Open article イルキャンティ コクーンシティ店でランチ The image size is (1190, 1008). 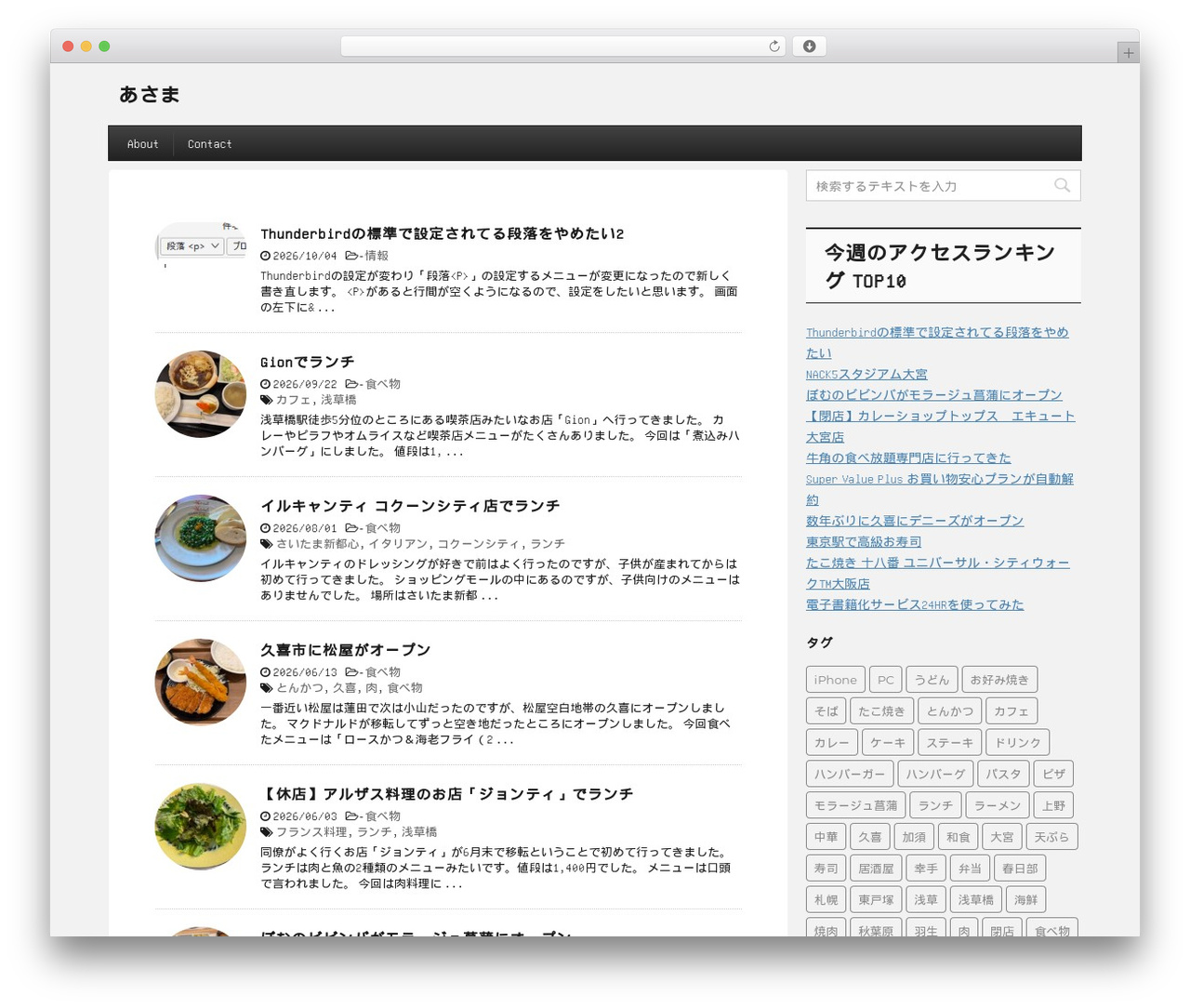[x=410, y=506]
